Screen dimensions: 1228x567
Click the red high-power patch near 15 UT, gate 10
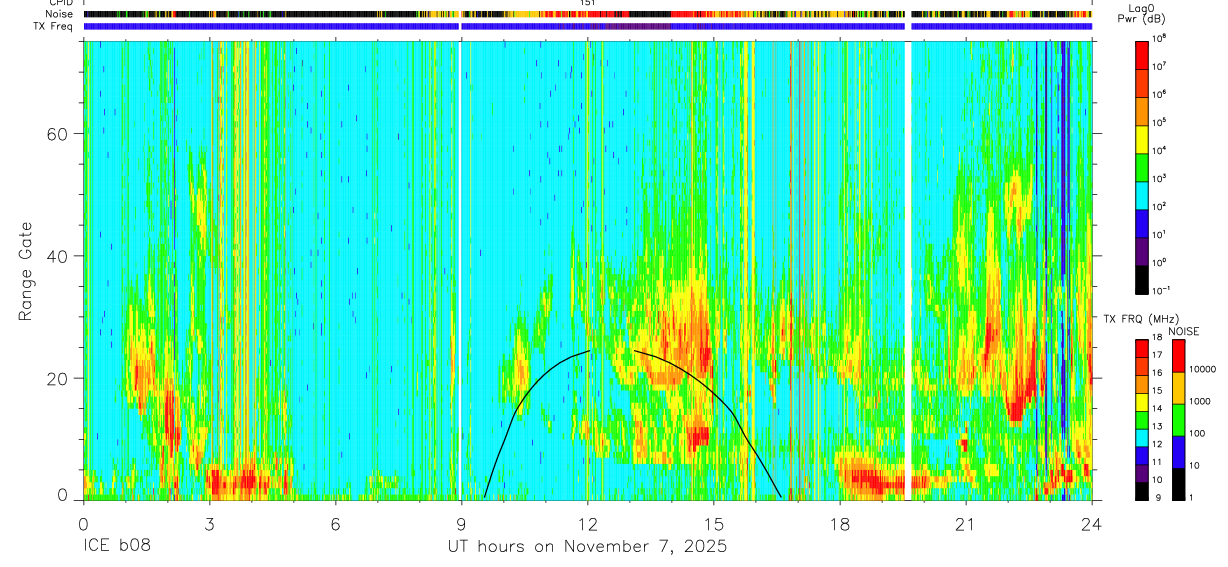(697, 436)
